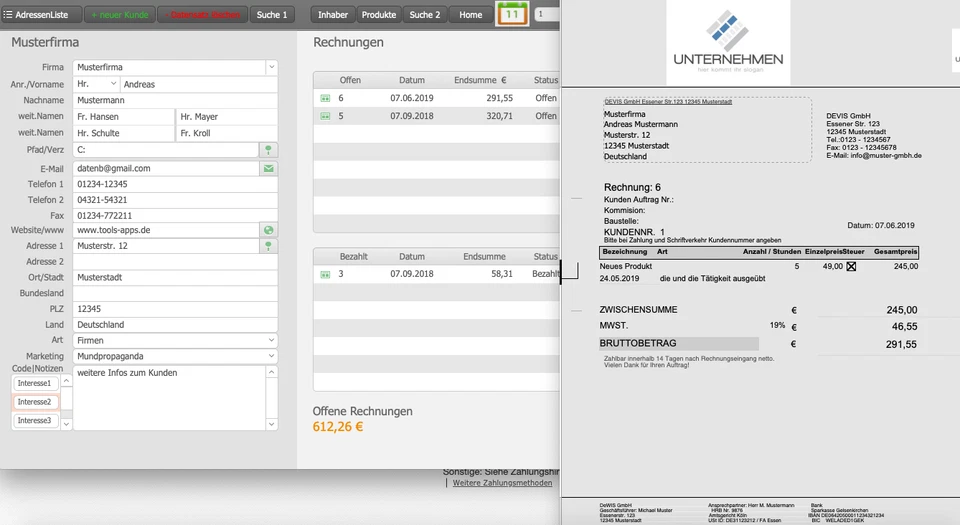Click the pin icon beside Pfad/Verz field

click(268, 150)
